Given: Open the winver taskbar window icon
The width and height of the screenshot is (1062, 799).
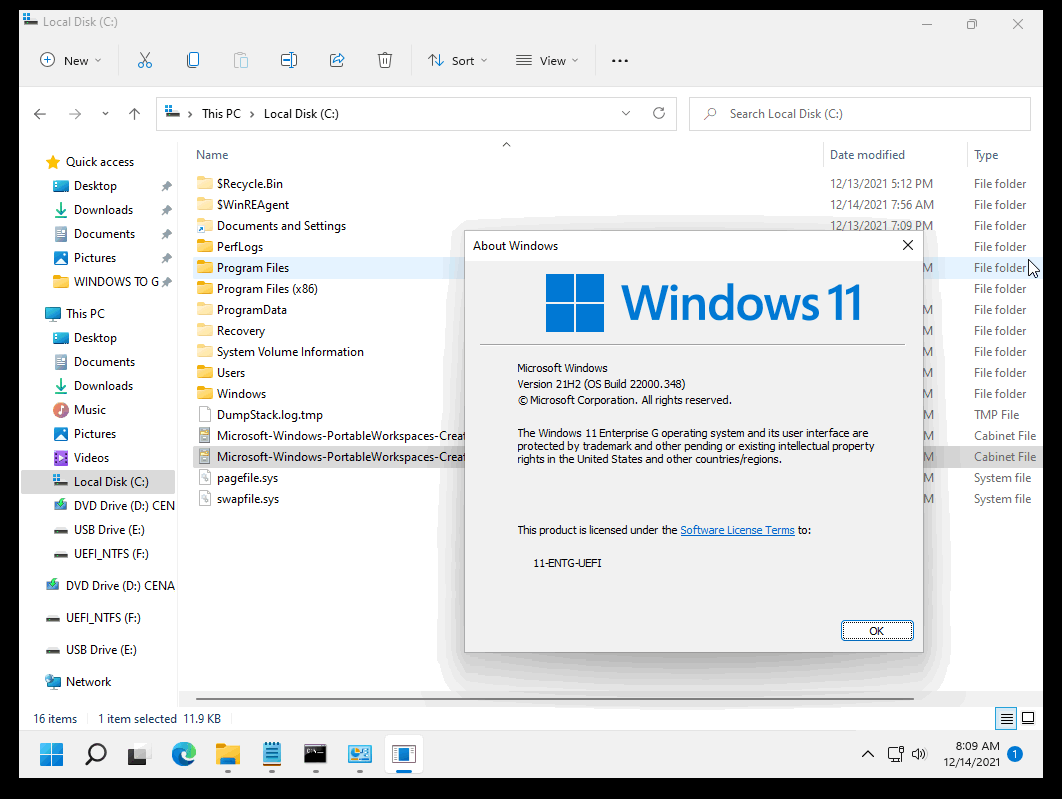Looking at the screenshot, I should (404, 754).
